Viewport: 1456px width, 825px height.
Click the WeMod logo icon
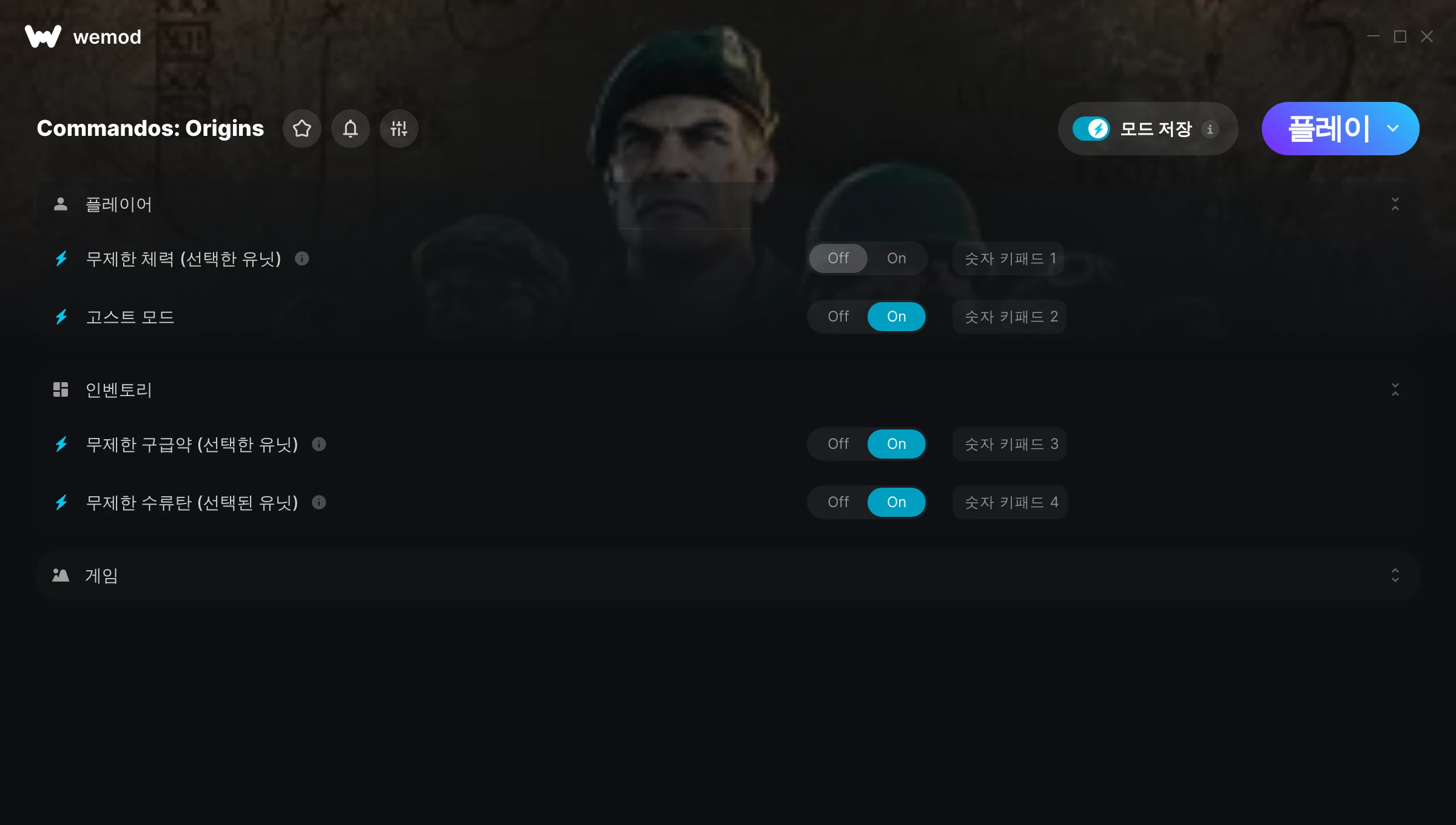[x=43, y=36]
